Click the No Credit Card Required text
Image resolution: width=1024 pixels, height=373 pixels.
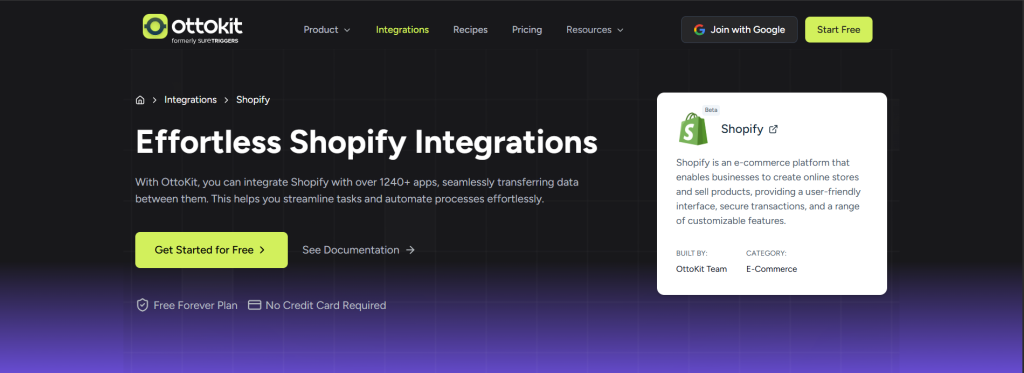pos(326,305)
